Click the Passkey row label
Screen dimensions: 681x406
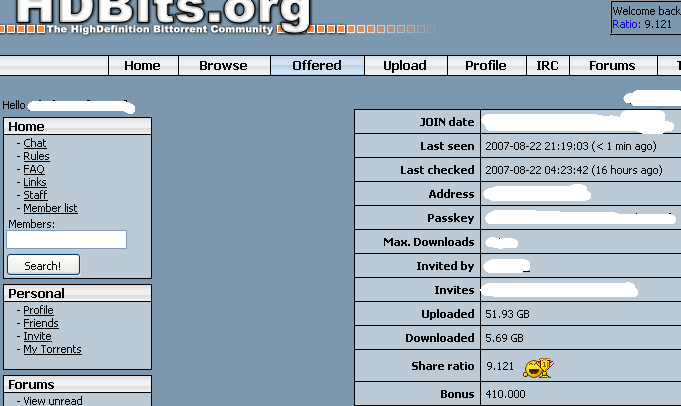pyautogui.click(x=450, y=218)
